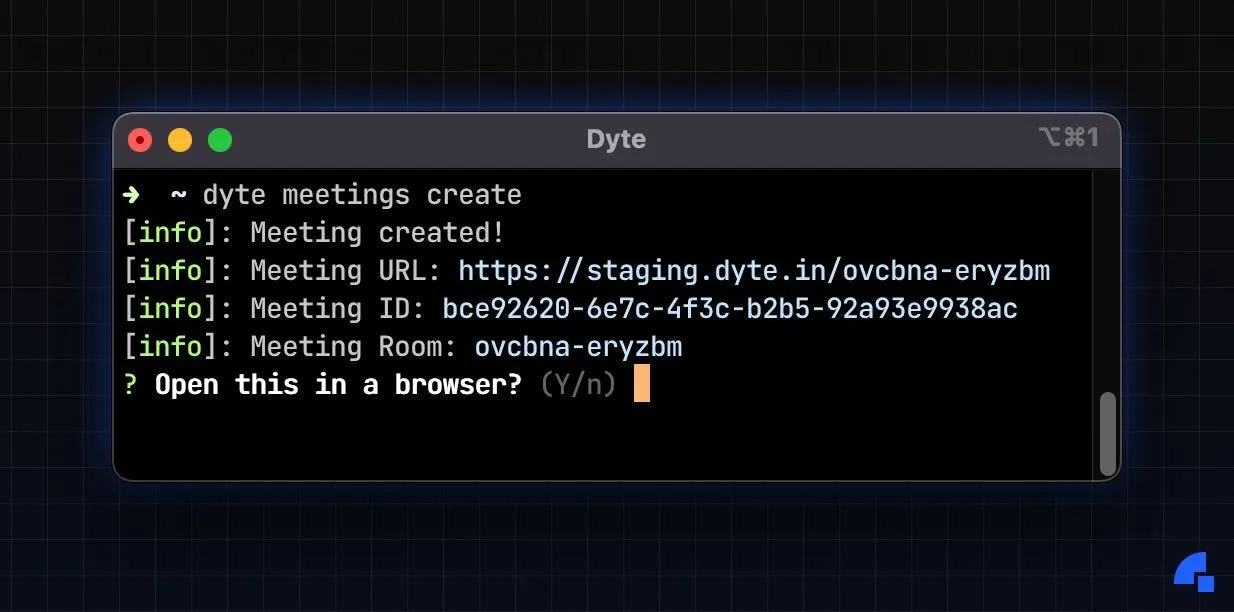Click the orange cursor at the prompt
Screen dimensions: 1234x612
(x=642, y=384)
